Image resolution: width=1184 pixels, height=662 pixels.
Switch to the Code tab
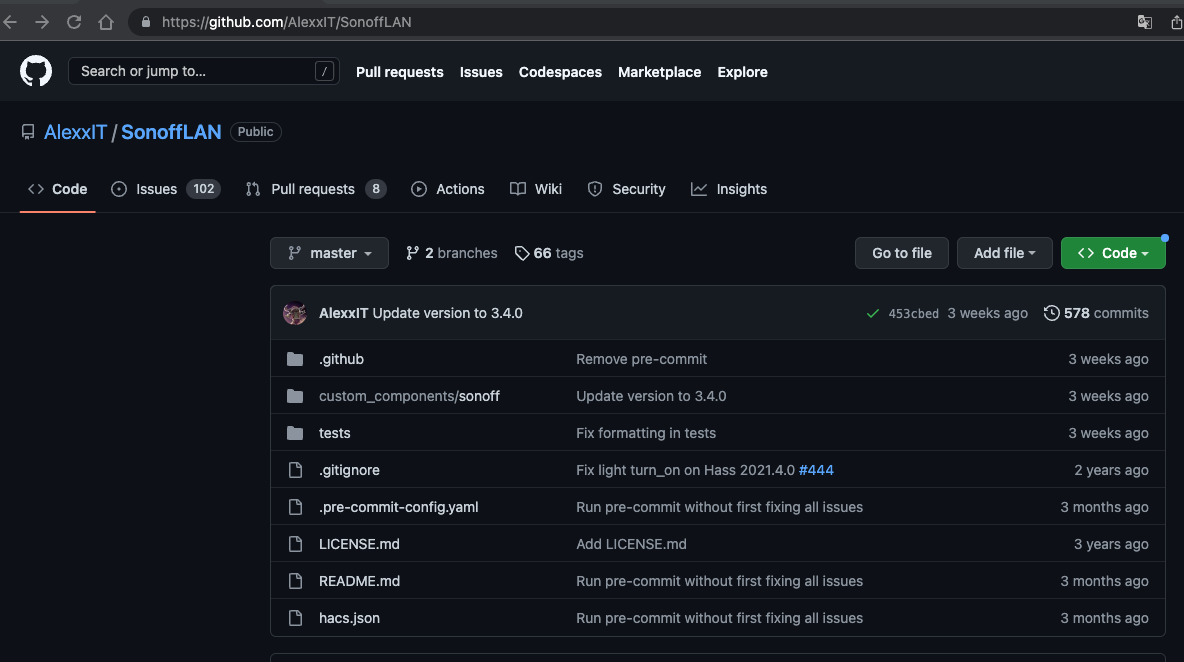coord(57,189)
